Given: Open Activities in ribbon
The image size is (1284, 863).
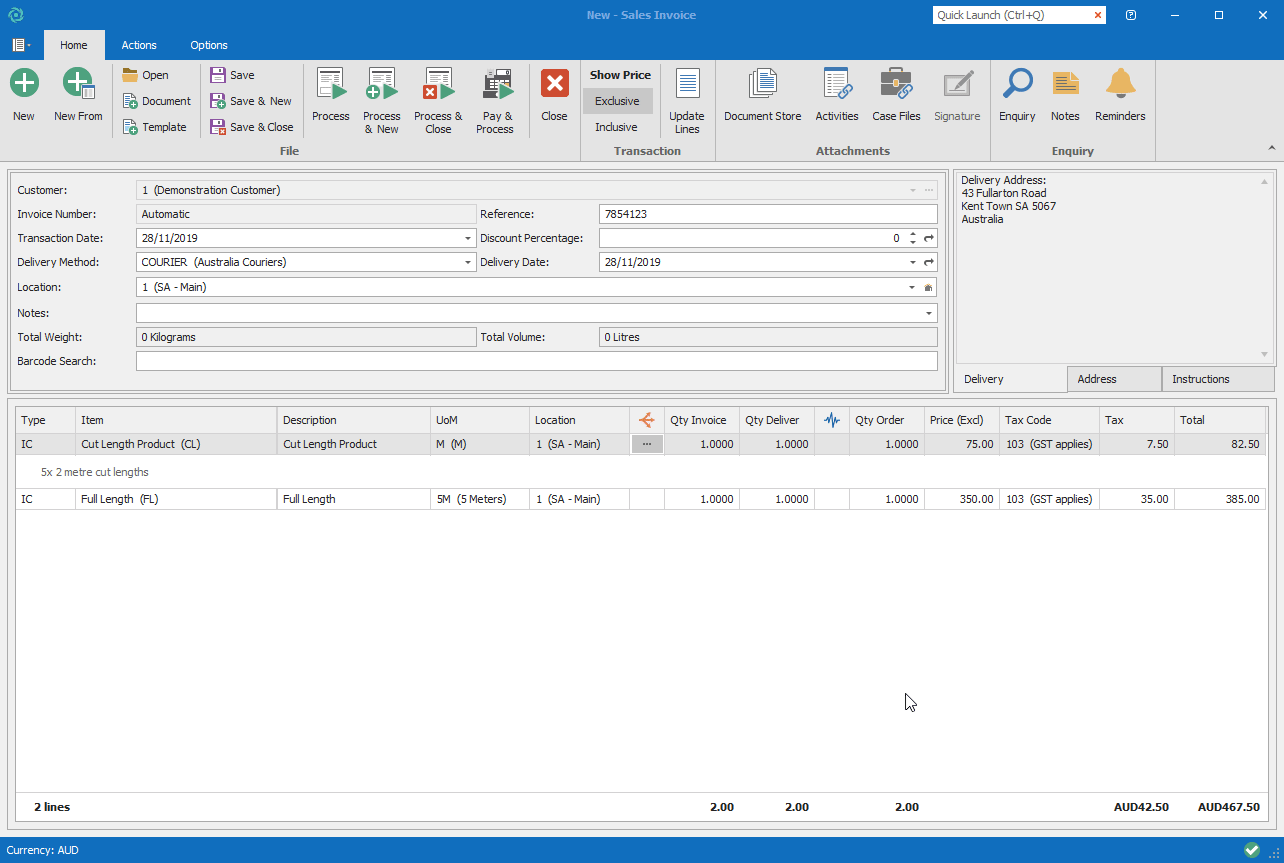Looking at the screenshot, I should pos(836,96).
